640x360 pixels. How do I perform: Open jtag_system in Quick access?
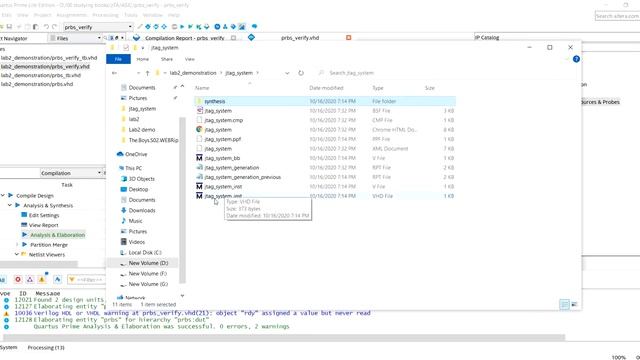click(x=142, y=109)
